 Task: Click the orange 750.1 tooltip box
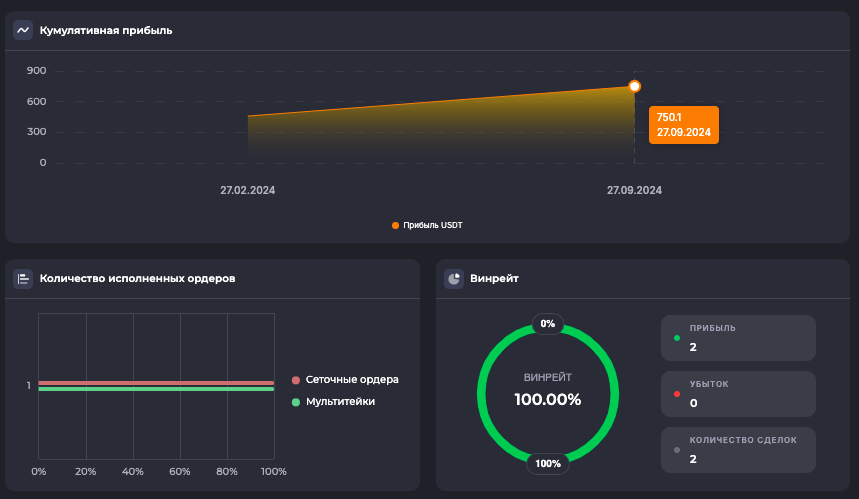pos(683,125)
